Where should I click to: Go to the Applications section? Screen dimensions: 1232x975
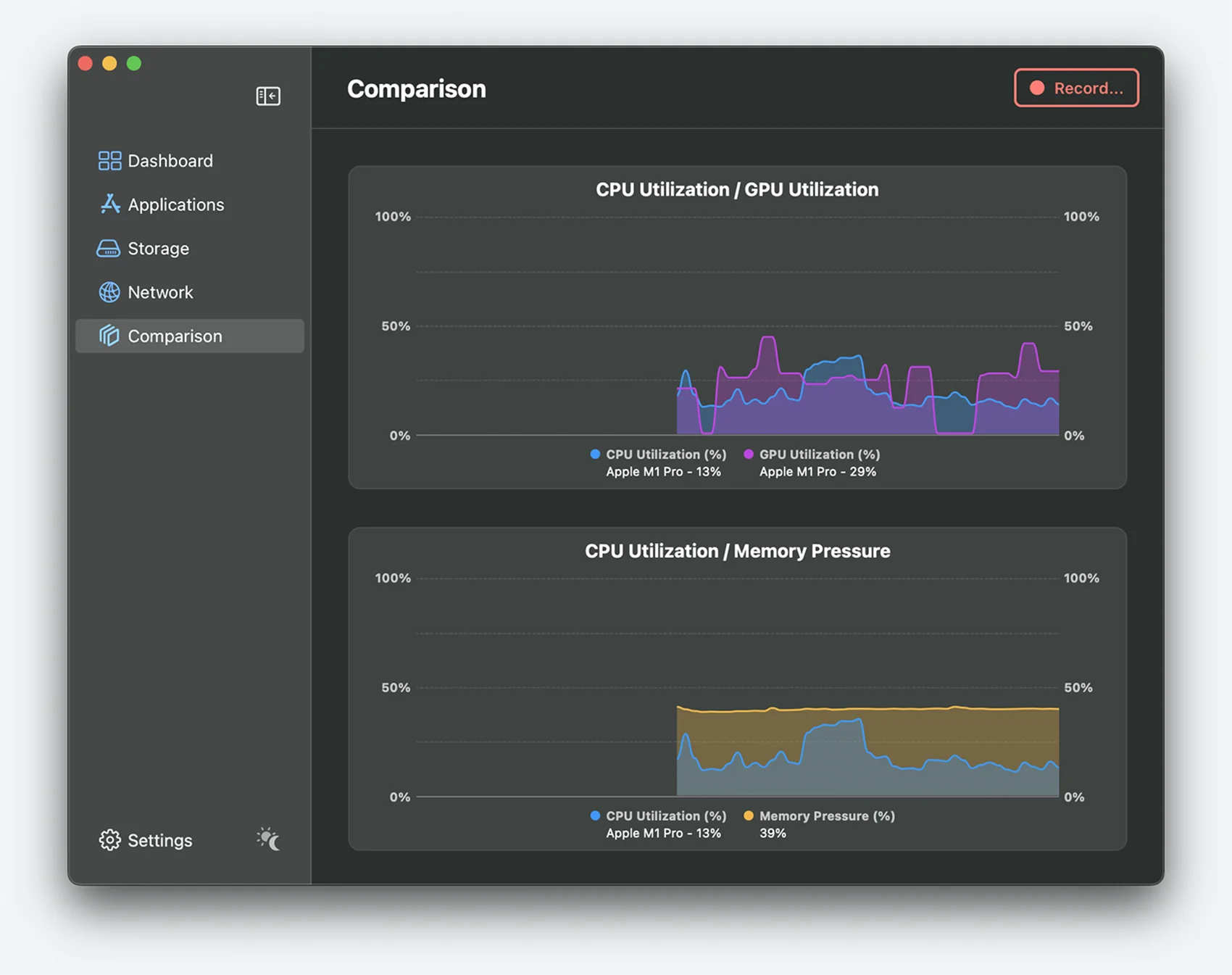(x=176, y=204)
